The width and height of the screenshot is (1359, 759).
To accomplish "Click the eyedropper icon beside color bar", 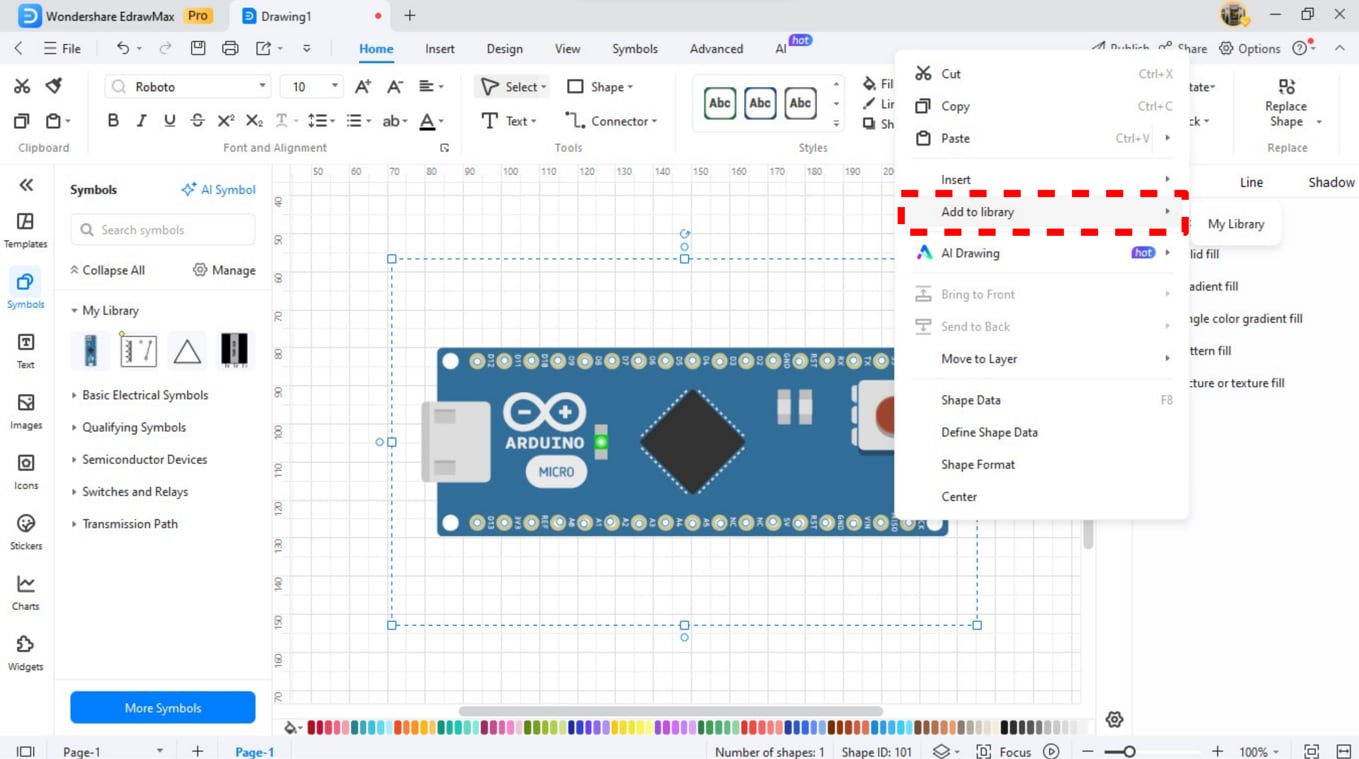I will [291, 727].
